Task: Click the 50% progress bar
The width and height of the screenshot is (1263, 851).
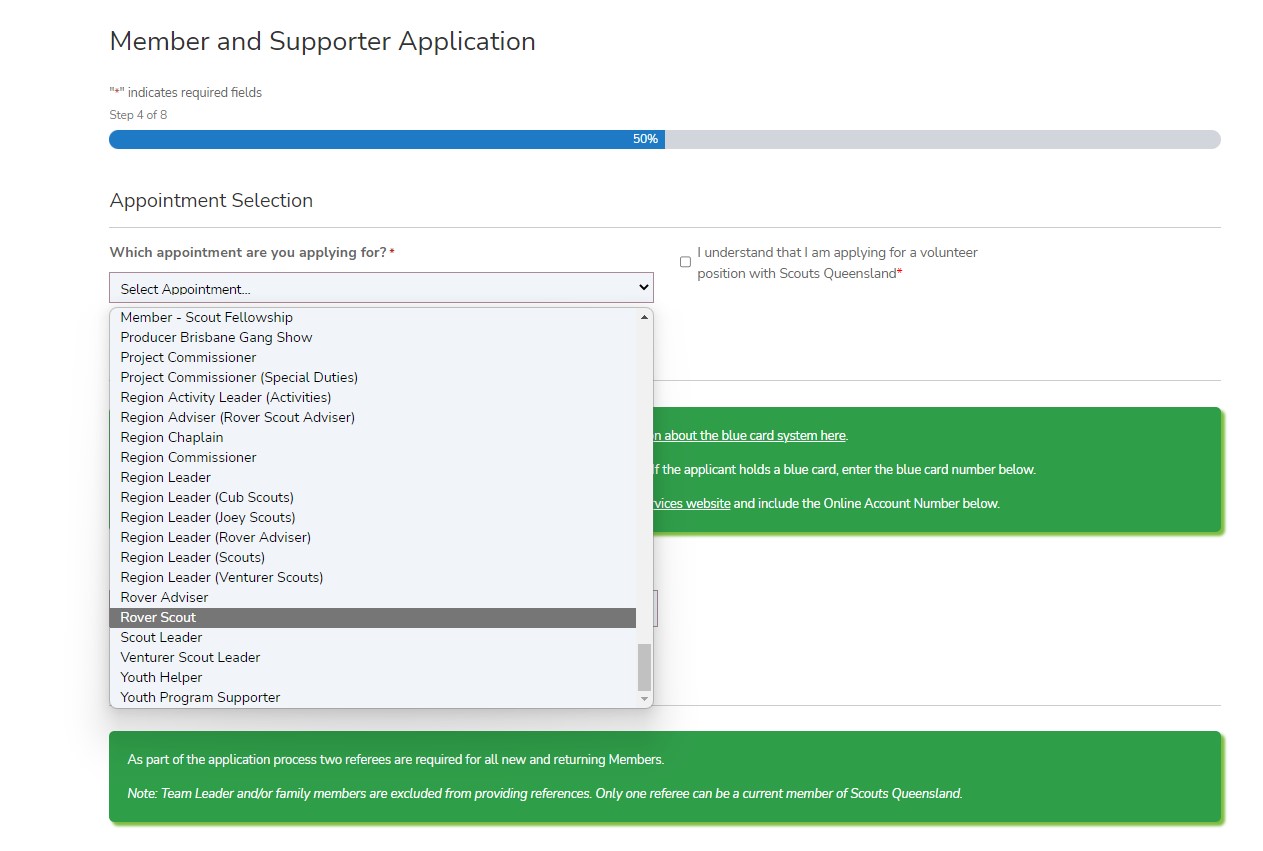Action: pos(664,139)
